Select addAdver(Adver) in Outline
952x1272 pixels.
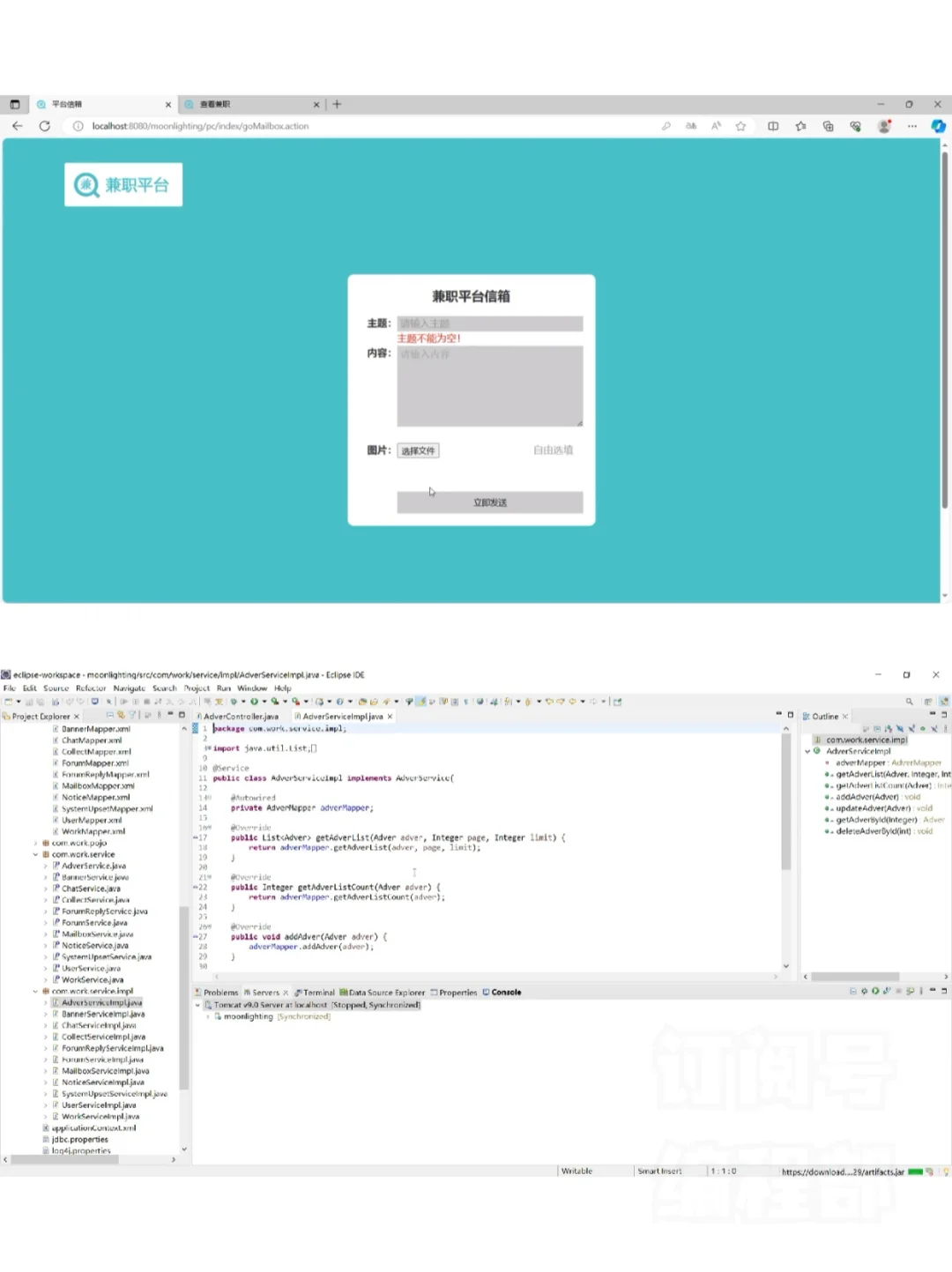[873, 797]
